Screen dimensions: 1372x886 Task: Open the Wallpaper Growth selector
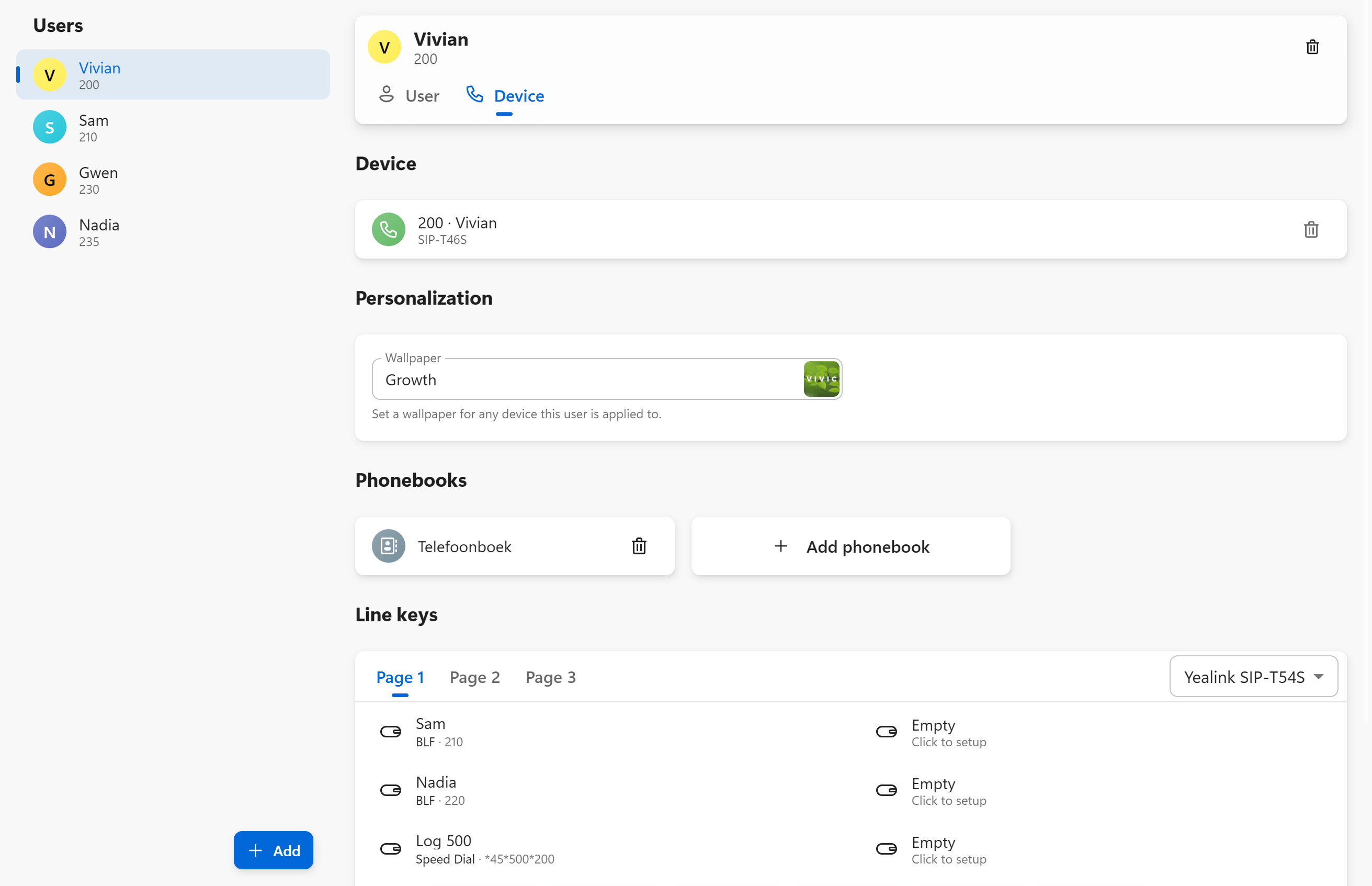[x=586, y=380]
